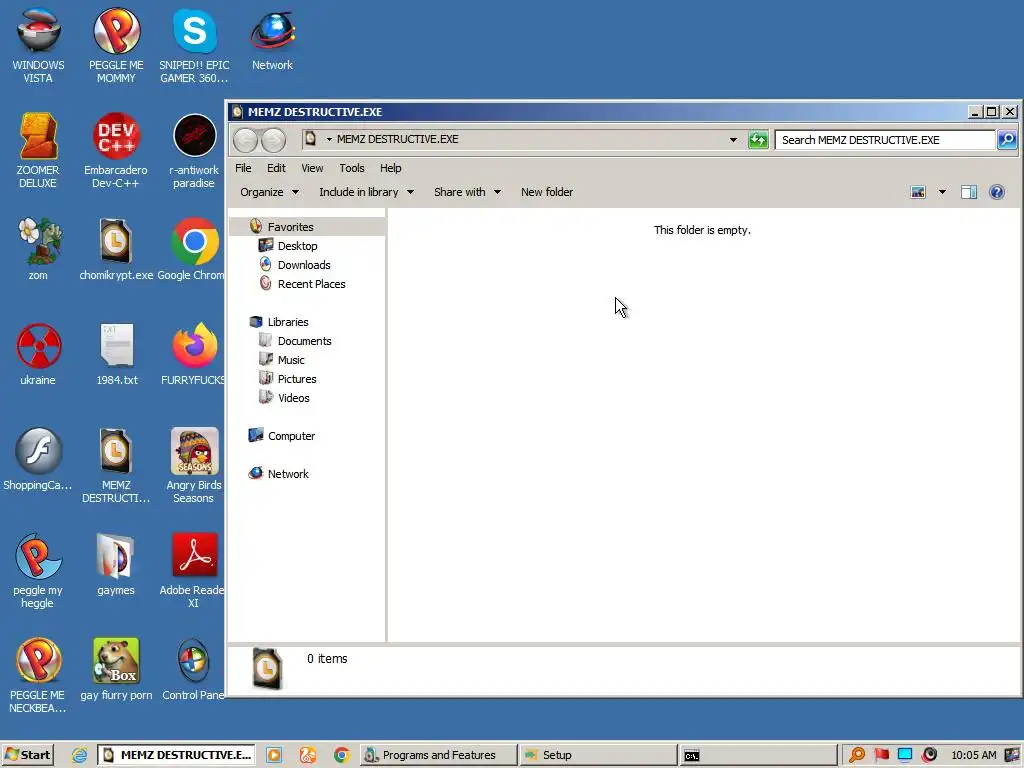Click the Start button

click(27, 755)
